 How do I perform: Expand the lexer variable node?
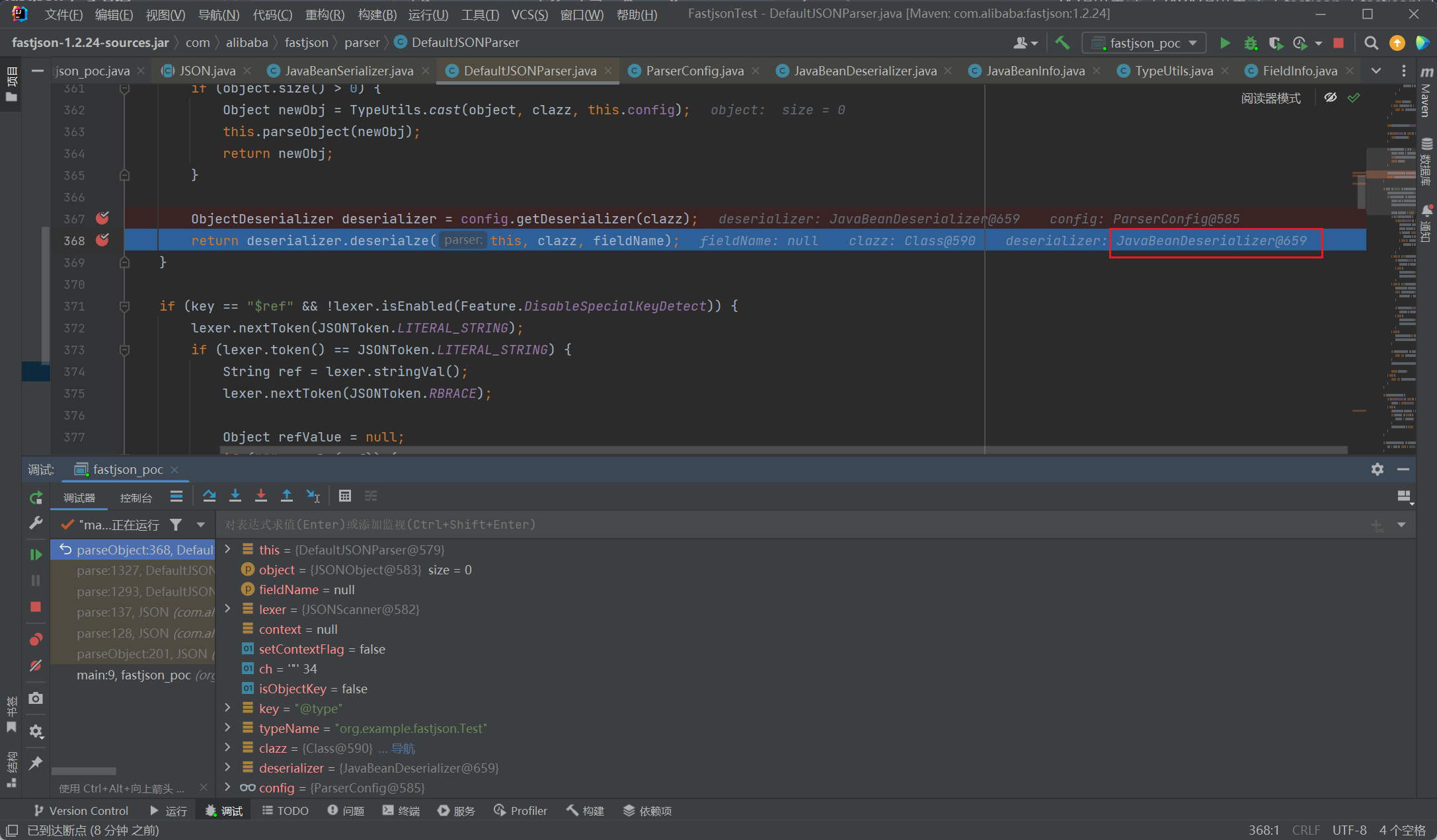pyautogui.click(x=228, y=609)
